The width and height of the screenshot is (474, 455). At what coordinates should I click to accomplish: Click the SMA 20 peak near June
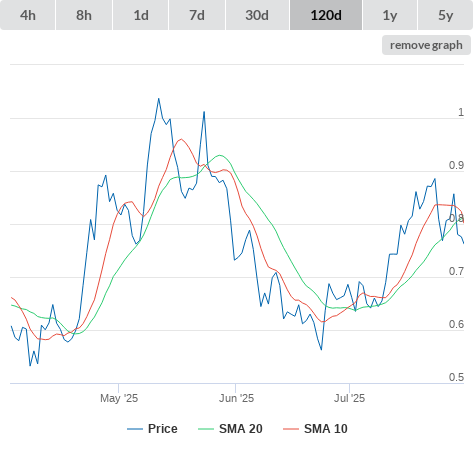pos(220,155)
